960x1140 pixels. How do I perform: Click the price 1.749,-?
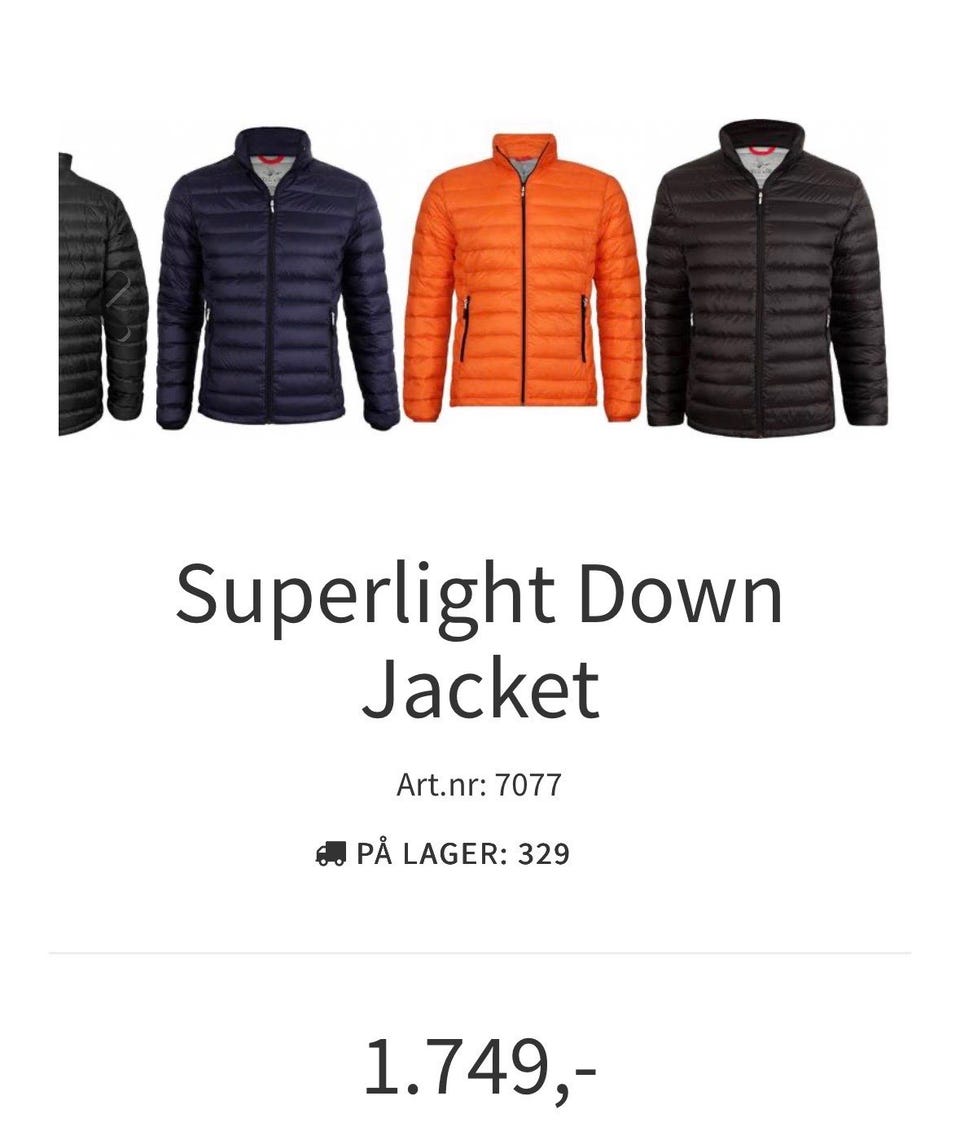pyautogui.click(x=481, y=1068)
